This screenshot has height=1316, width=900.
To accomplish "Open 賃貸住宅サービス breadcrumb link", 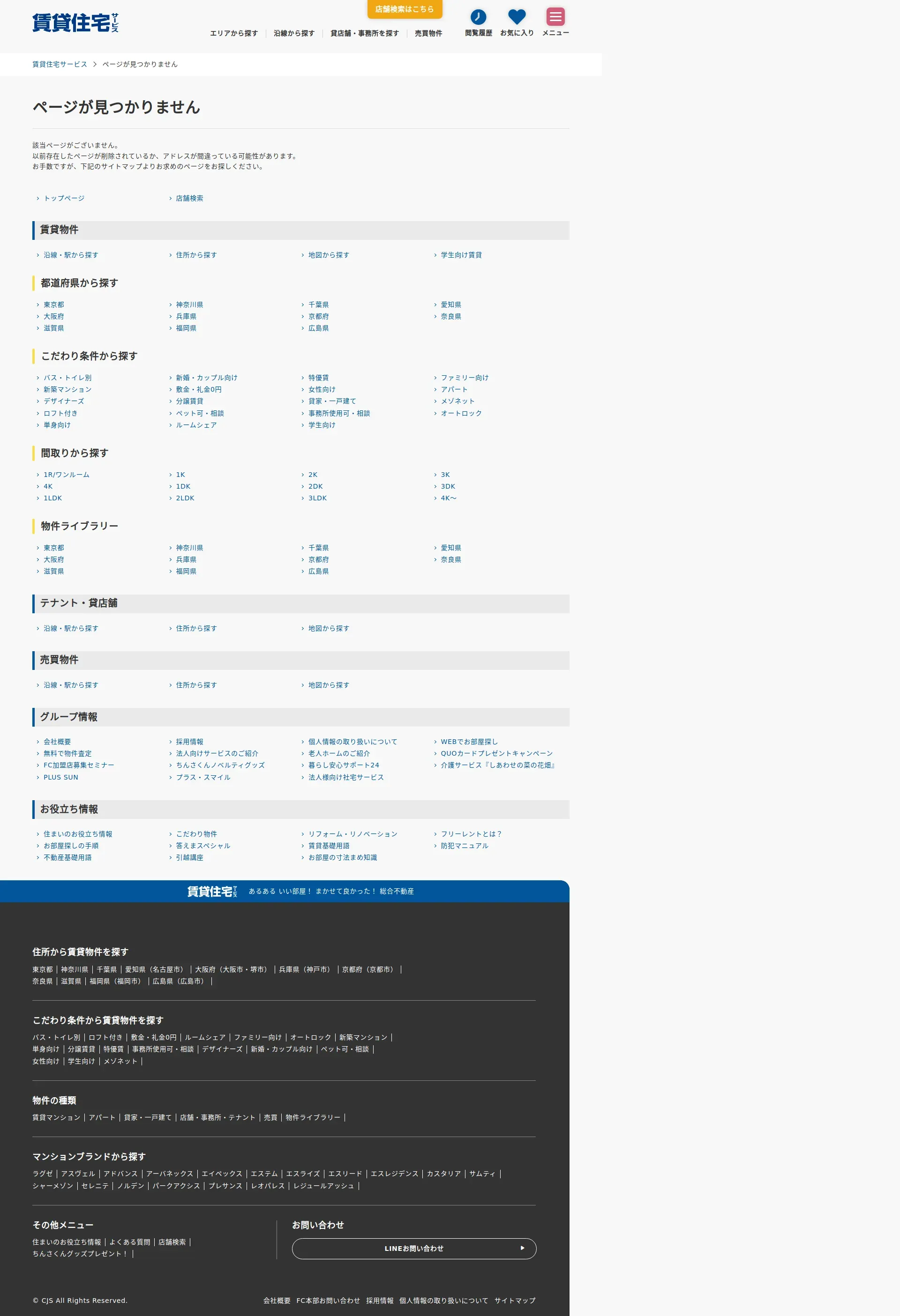I will point(60,65).
